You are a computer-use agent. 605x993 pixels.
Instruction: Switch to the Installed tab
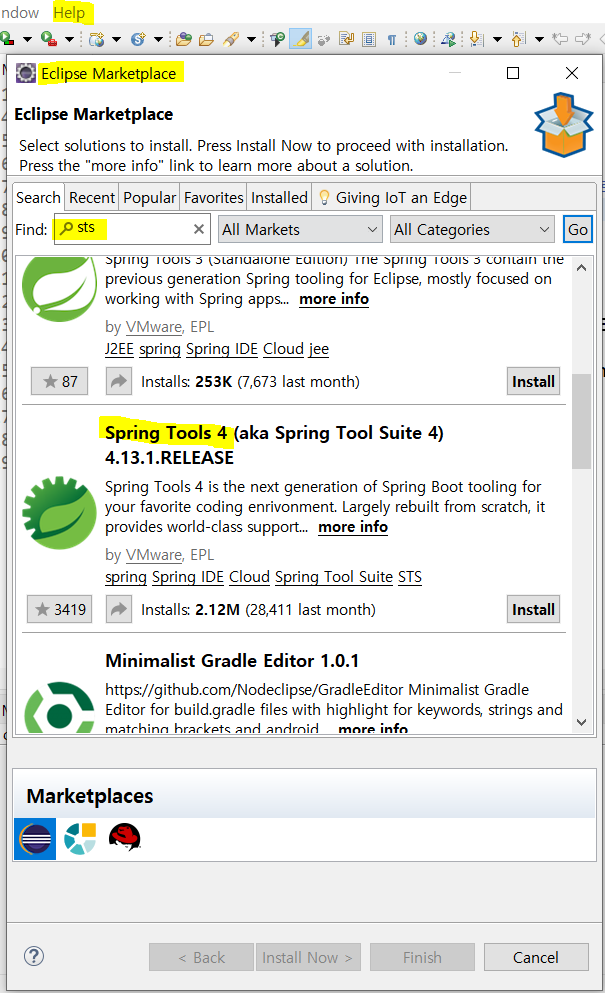pyautogui.click(x=279, y=198)
